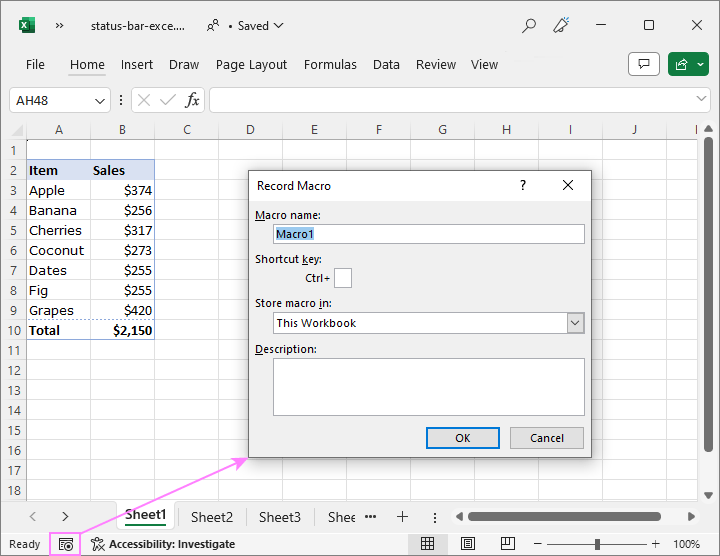Open the Formulas ribbon tab
The width and height of the screenshot is (720, 556).
tap(330, 64)
